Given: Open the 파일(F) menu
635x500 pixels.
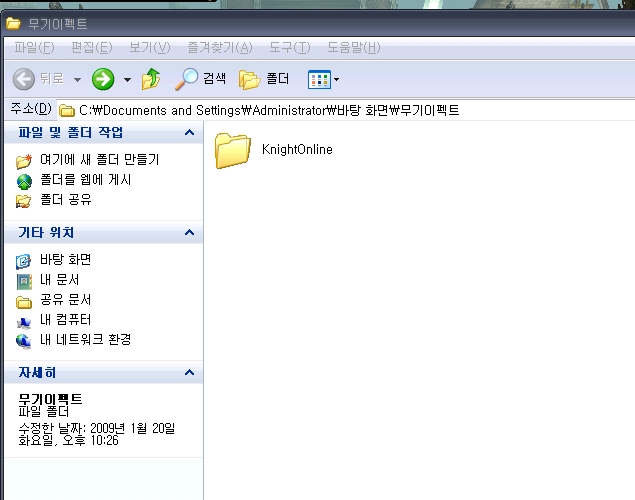Looking at the screenshot, I should click(34, 48).
